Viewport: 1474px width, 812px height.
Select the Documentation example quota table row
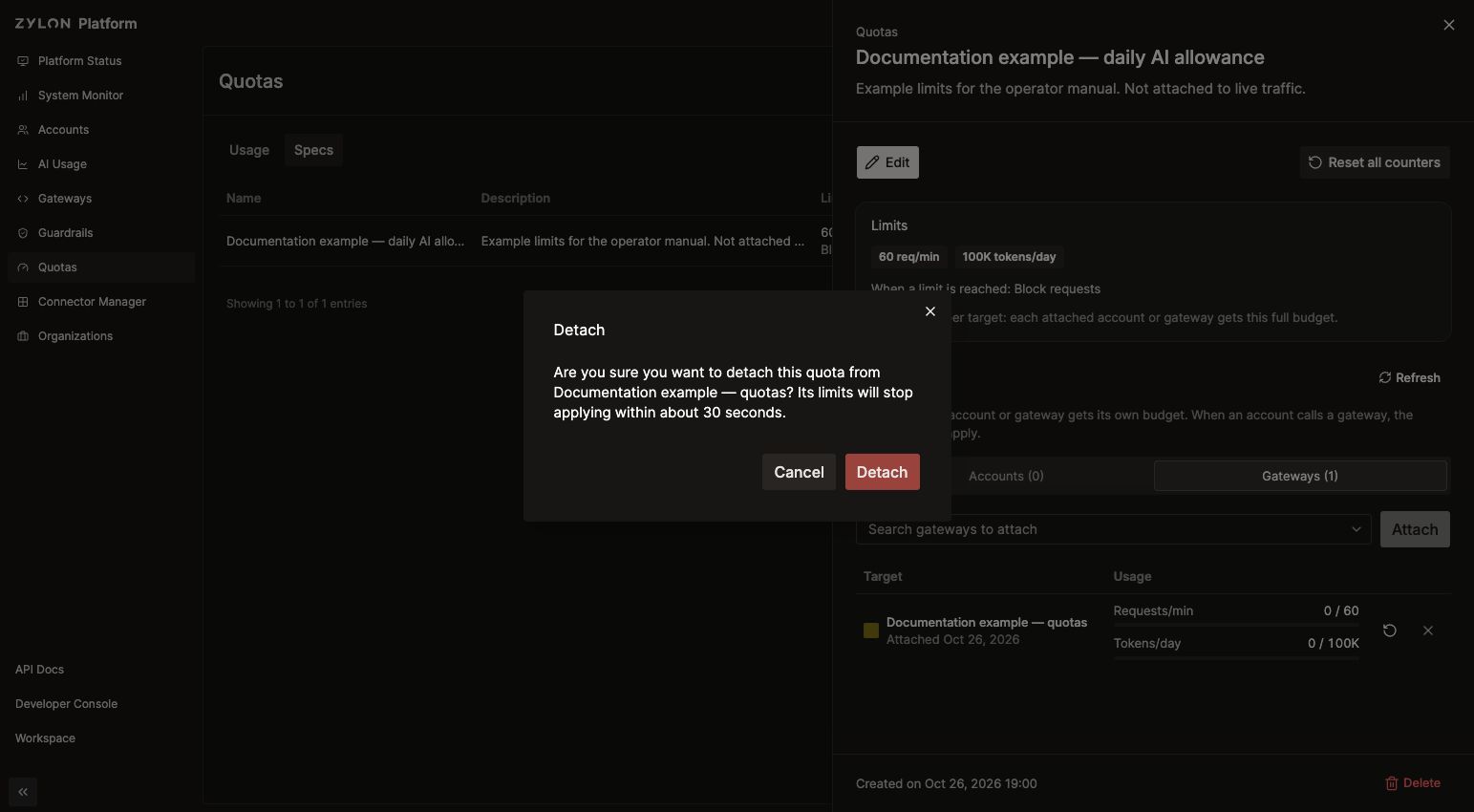pyautogui.click(x=525, y=242)
